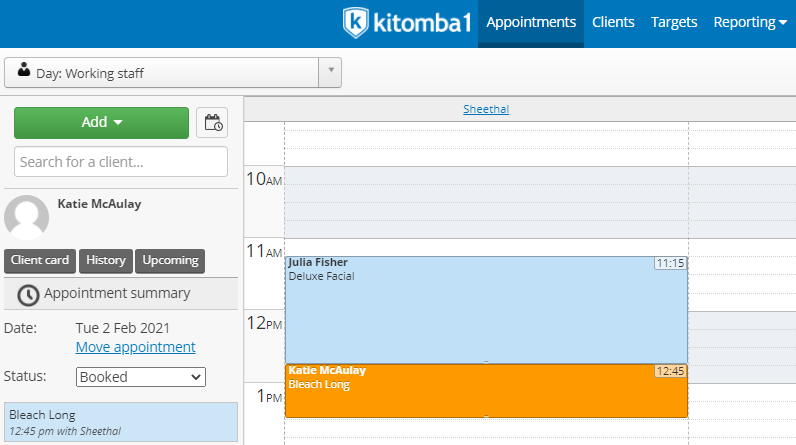
Task: Click the Move appointment link
Action: (x=136, y=347)
